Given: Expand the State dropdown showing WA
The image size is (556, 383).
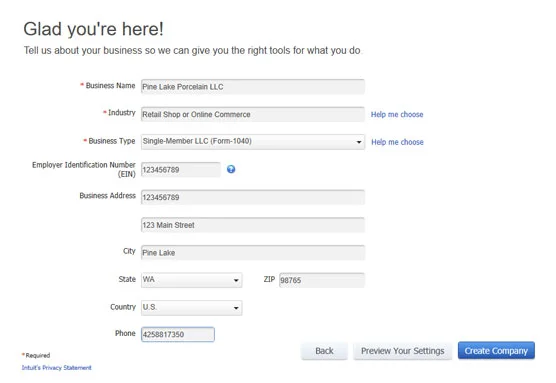Looking at the screenshot, I should click(191, 280).
